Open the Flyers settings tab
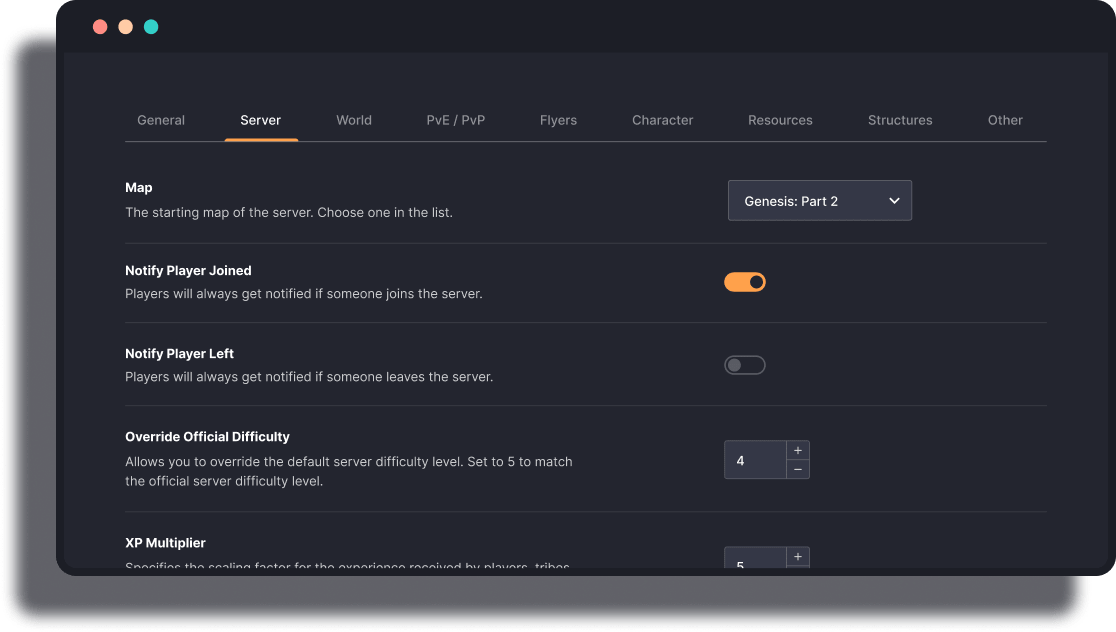This screenshot has width=1116, height=632. pyautogui.click(x=558, y=119)
